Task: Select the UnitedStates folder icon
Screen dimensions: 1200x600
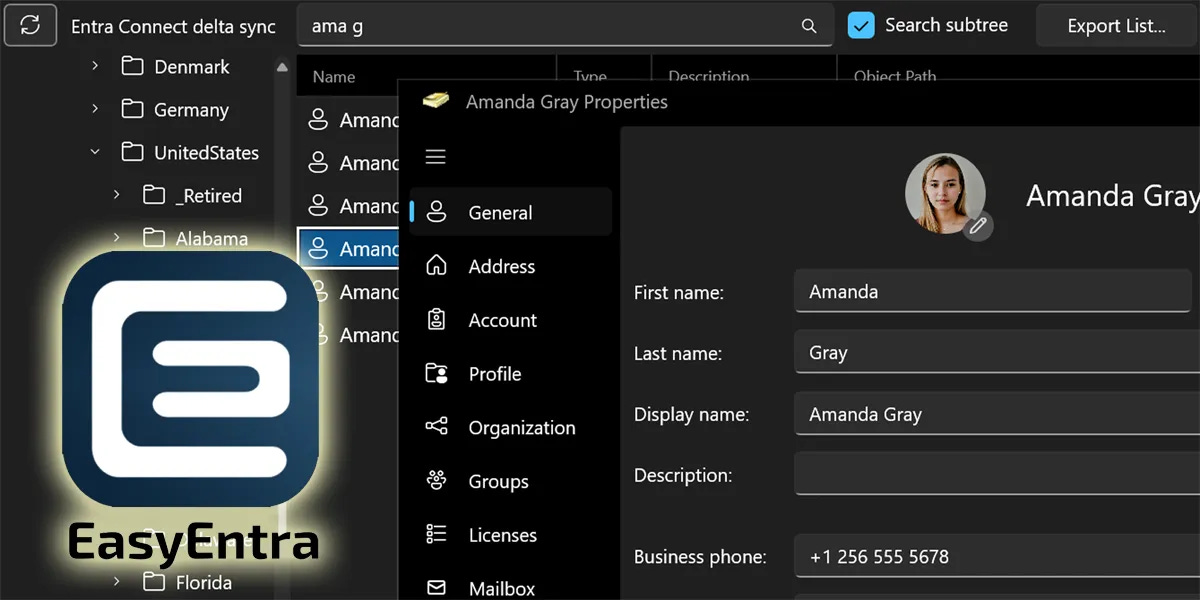Action: point(132,152)
